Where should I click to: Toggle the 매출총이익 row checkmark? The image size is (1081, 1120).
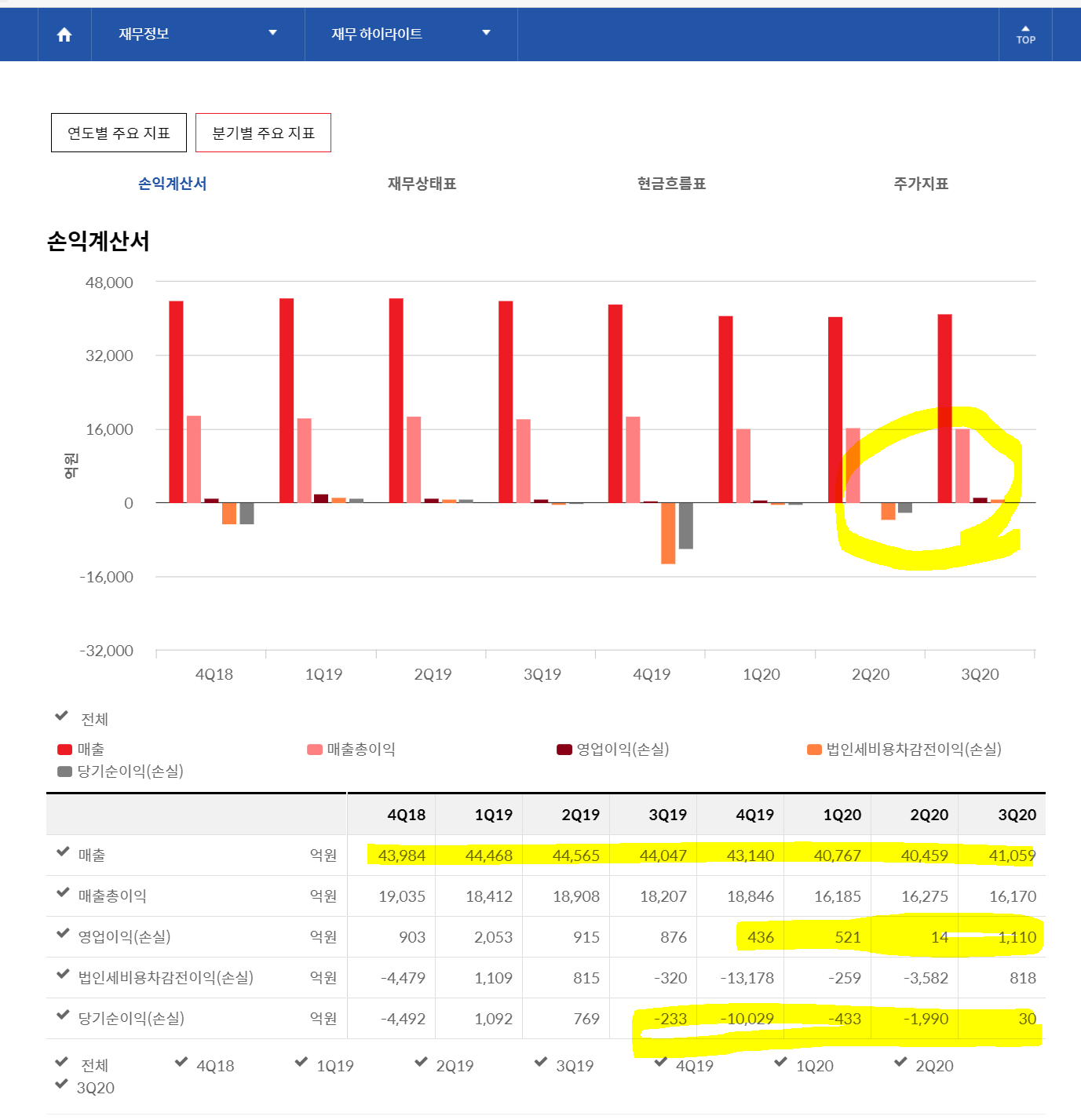tap(63, 892)
